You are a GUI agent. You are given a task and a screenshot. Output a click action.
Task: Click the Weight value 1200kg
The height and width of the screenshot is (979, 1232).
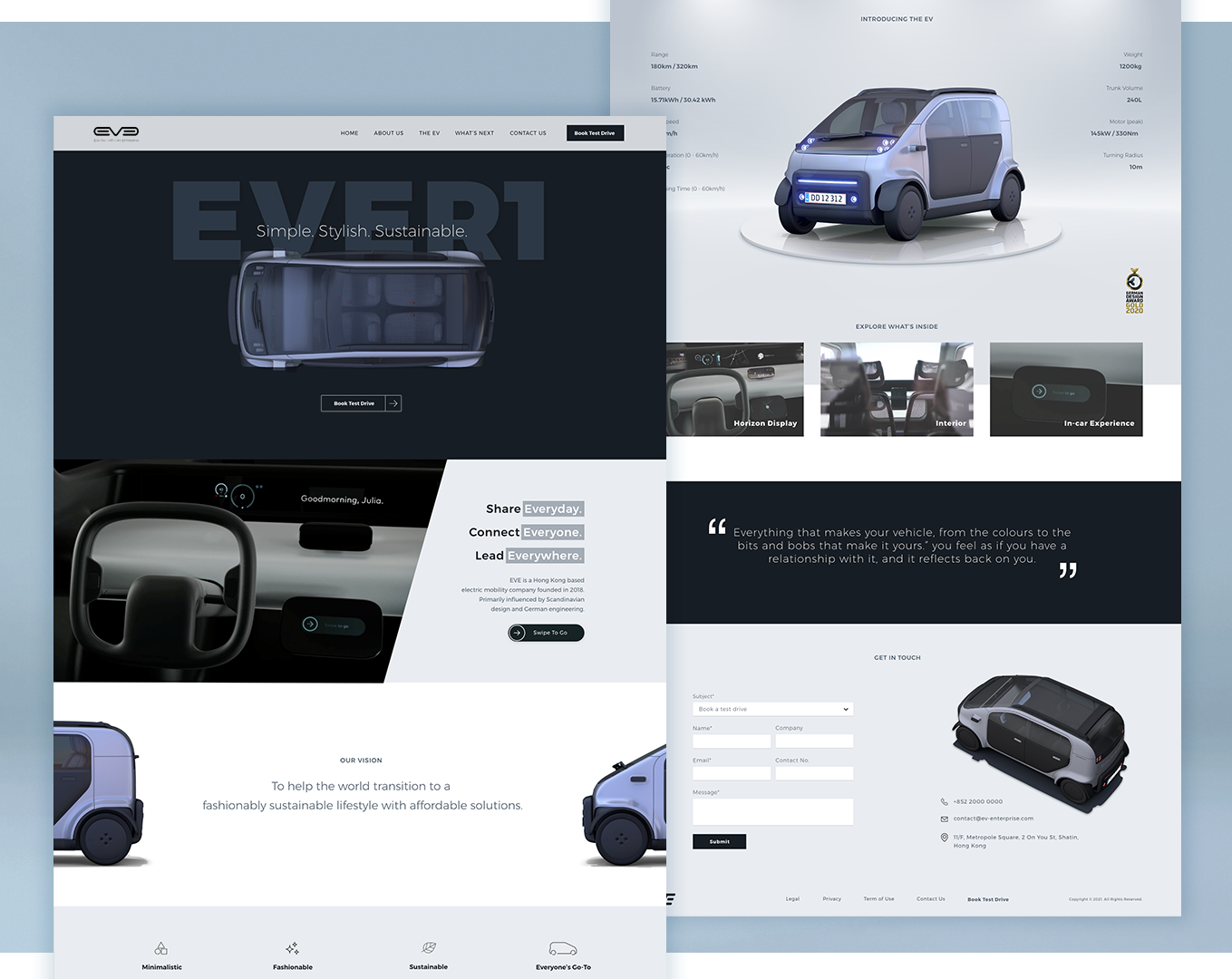[1130, 66]
